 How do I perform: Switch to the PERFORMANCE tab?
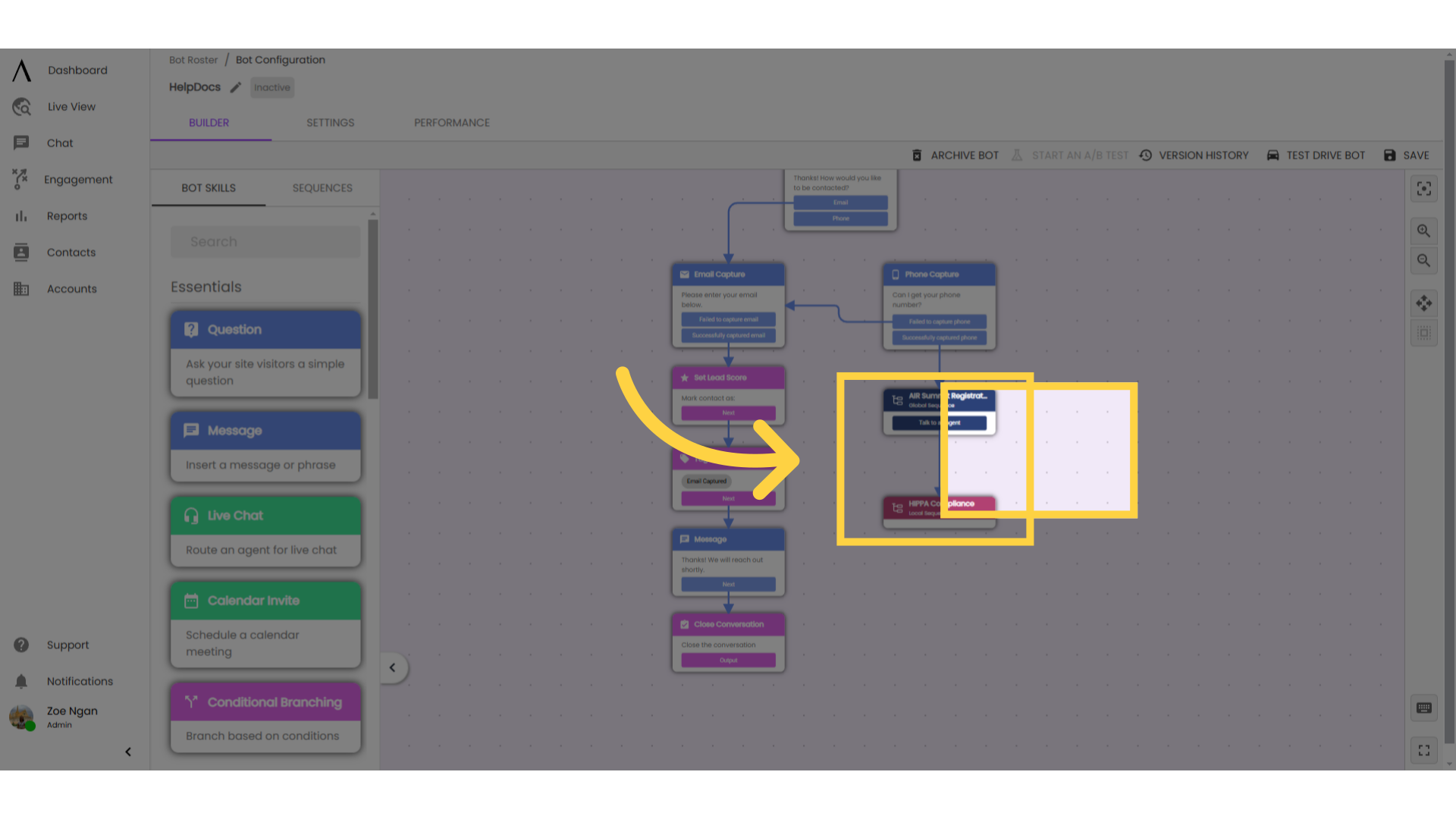(x=452, y=122)
